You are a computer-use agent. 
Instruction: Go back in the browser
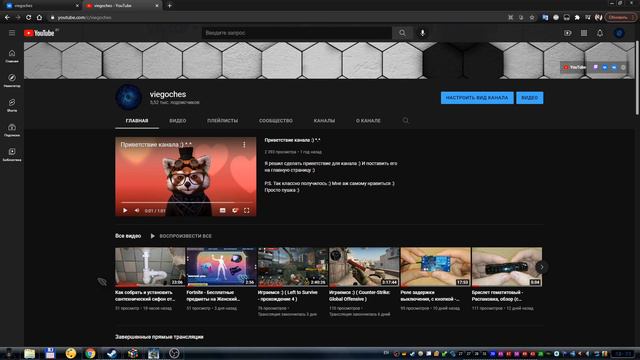[x=7, y=18]
